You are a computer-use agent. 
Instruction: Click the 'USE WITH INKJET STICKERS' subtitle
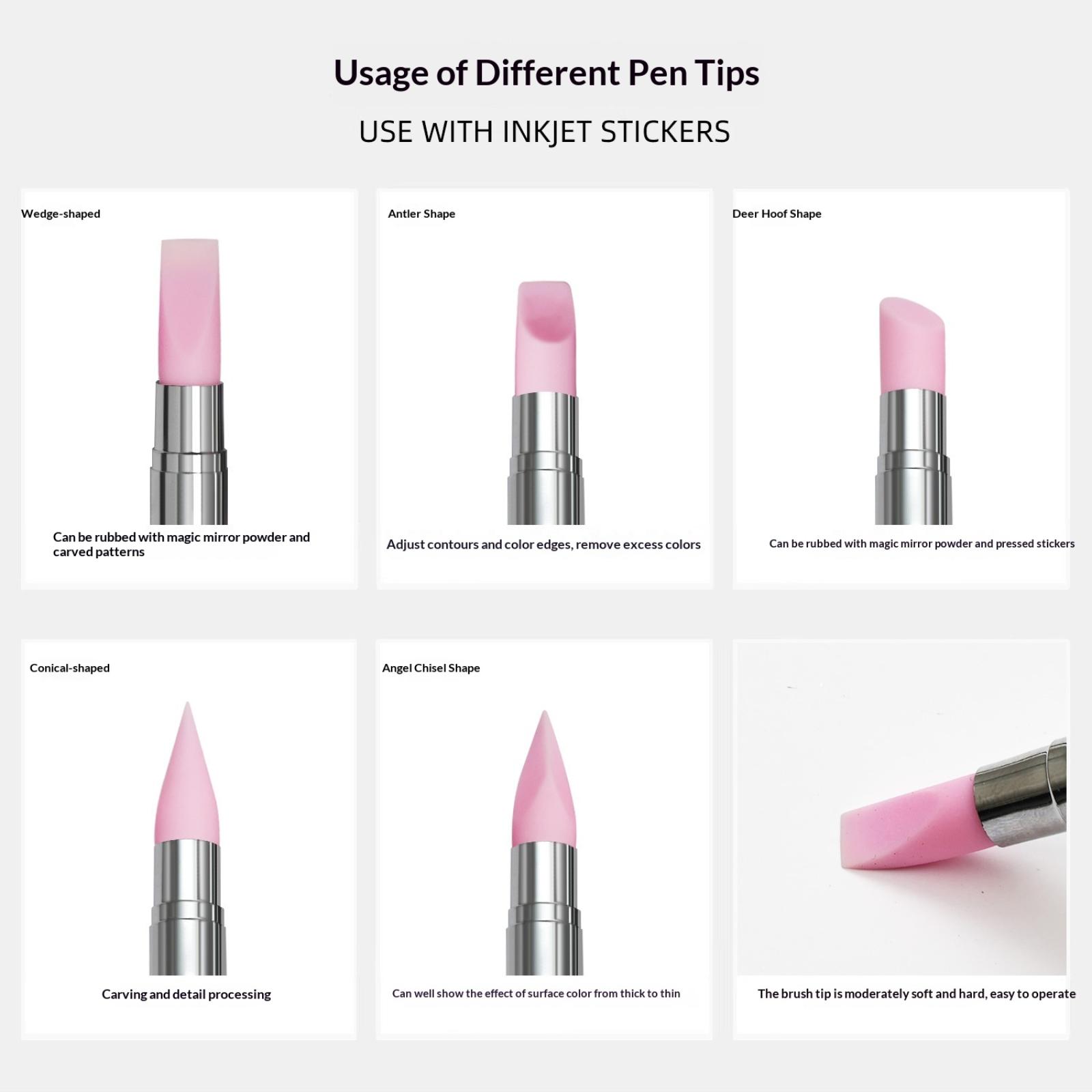click(x=545, y=132)
